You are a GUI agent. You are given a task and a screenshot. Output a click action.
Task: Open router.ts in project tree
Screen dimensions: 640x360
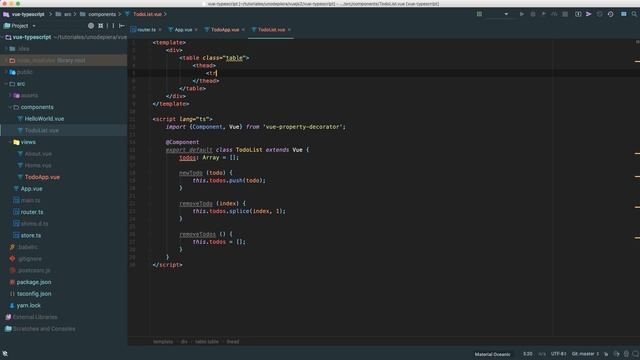coord(32,212)
